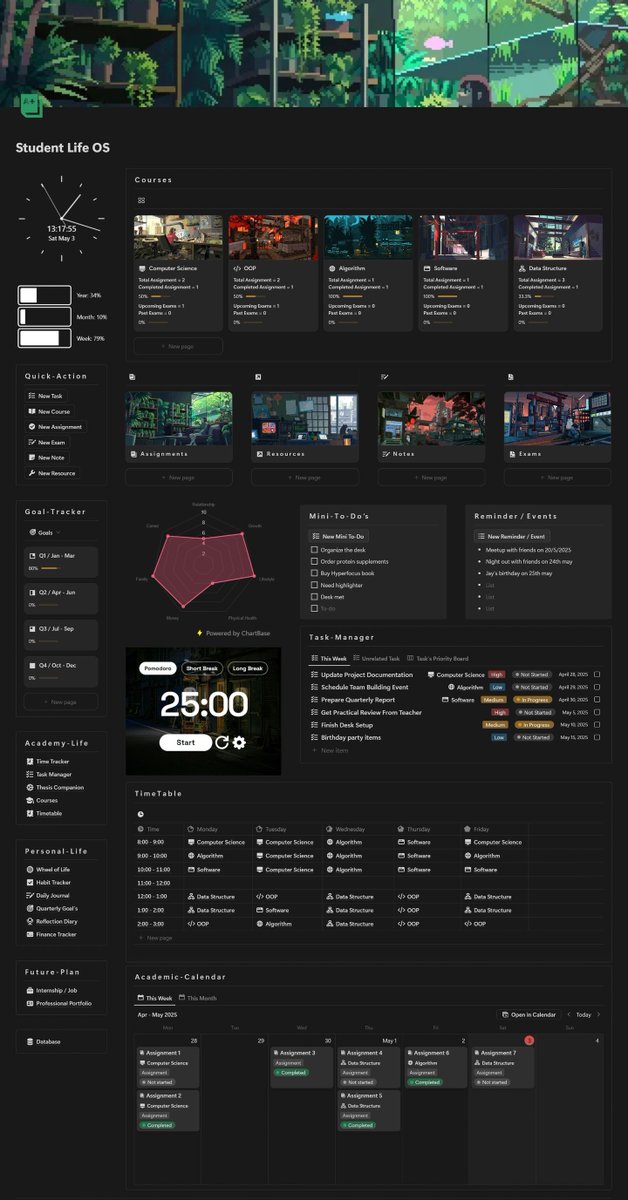Open the Reflection Diary page

[51, 921]
